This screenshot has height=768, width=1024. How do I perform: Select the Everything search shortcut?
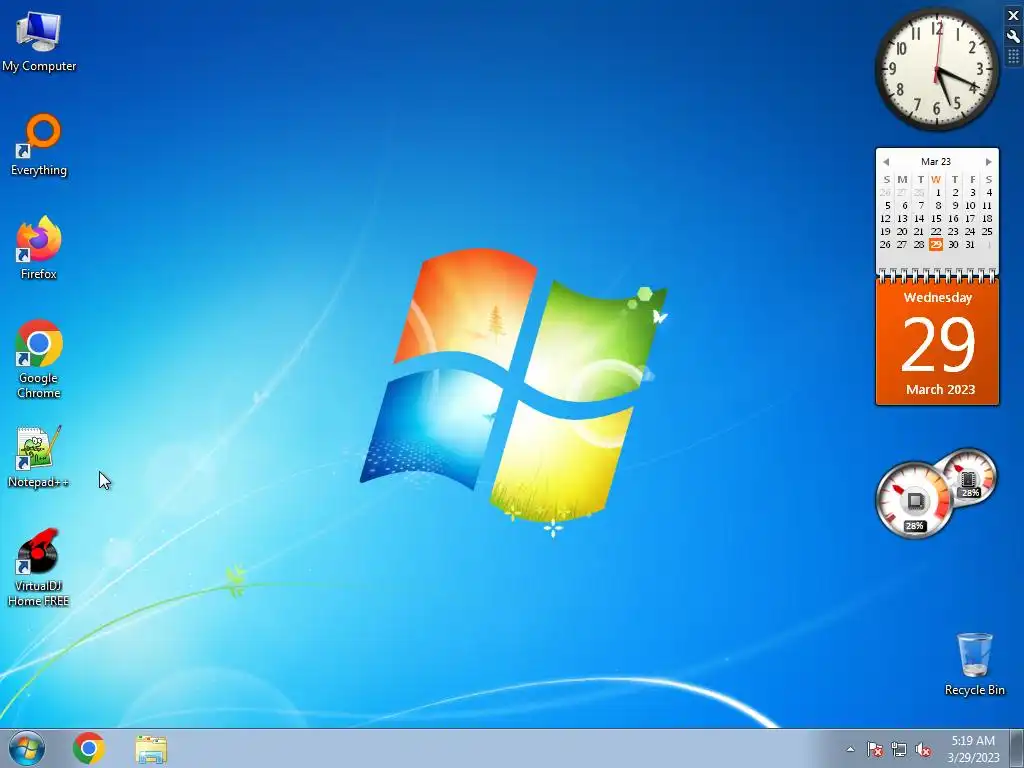click(x=39, y=145)
